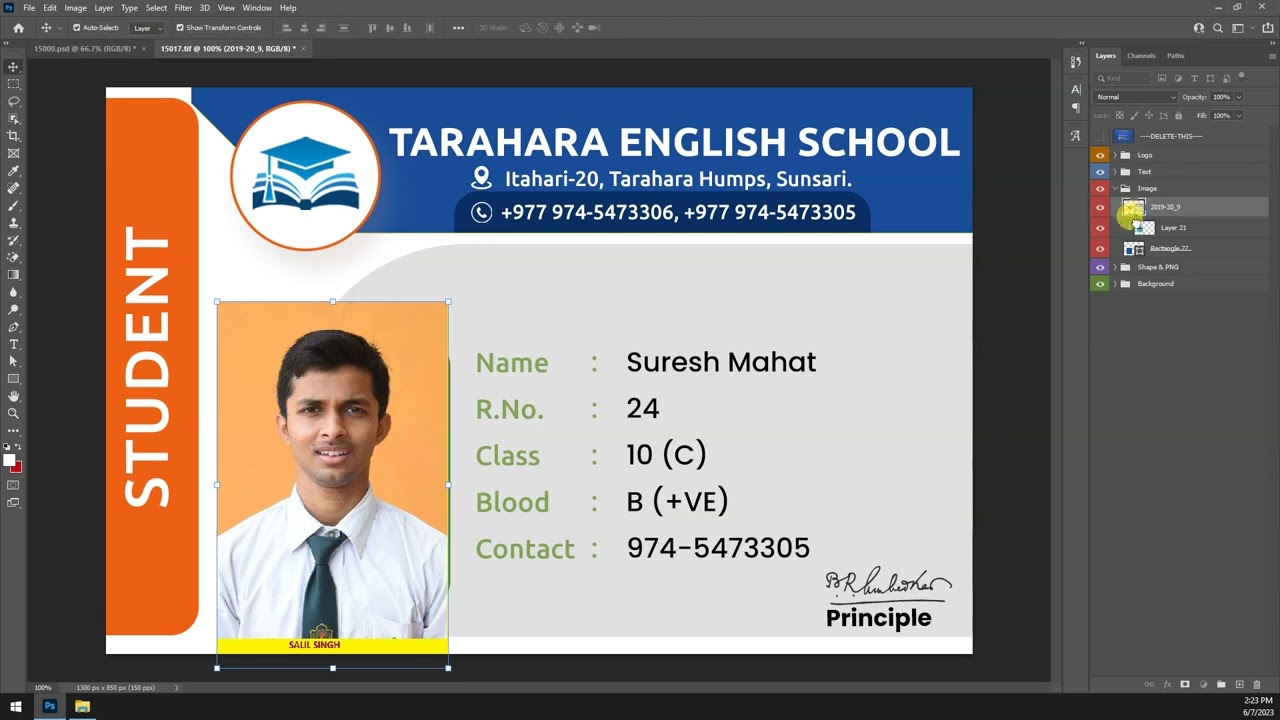Select the Hand tool
The image size is (1280, 720).
(13, 396)
